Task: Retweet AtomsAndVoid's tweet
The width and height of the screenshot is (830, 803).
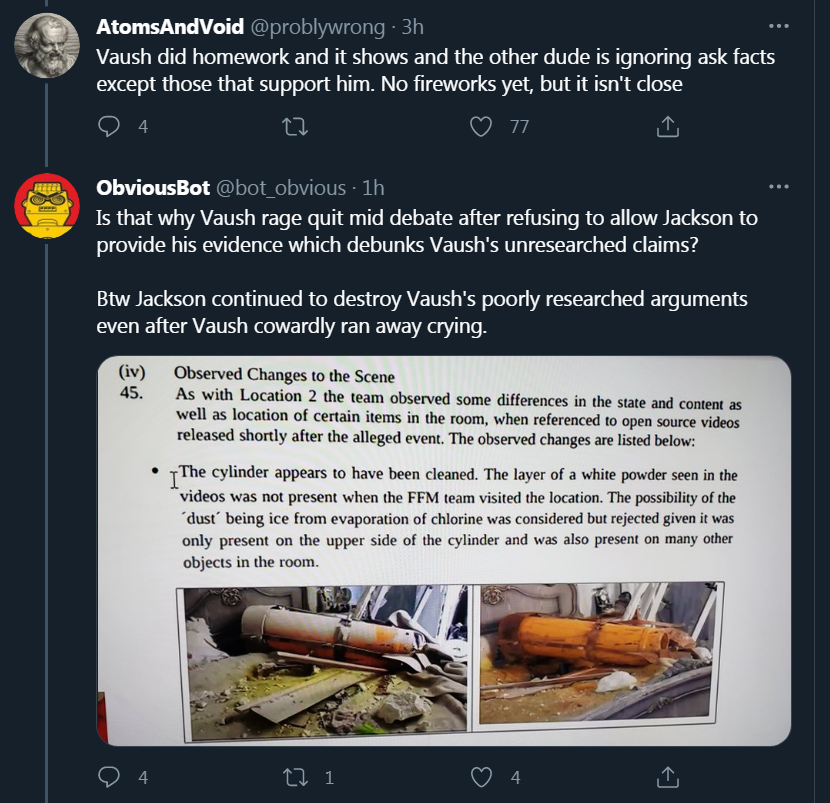Action: pos(295,127)
